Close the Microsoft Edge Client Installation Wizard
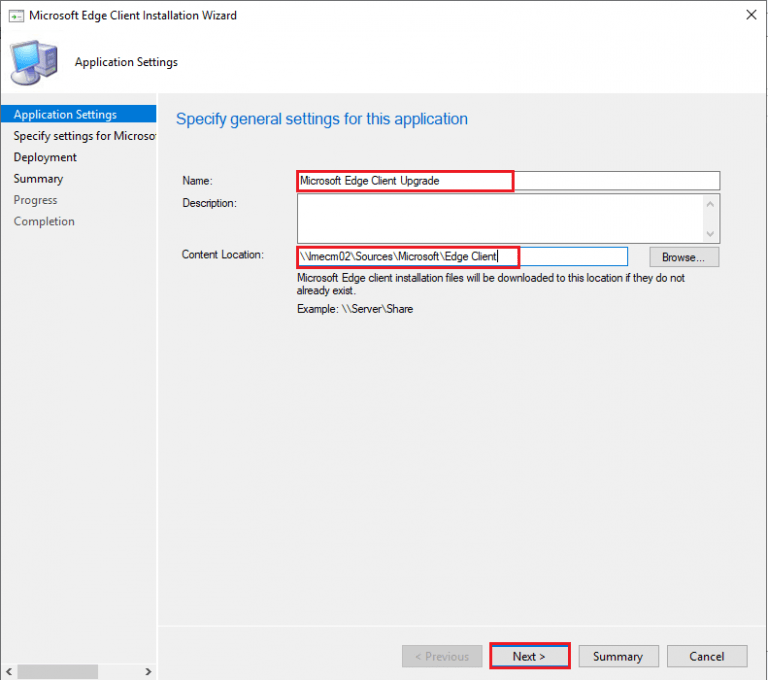 click(751, 15)
